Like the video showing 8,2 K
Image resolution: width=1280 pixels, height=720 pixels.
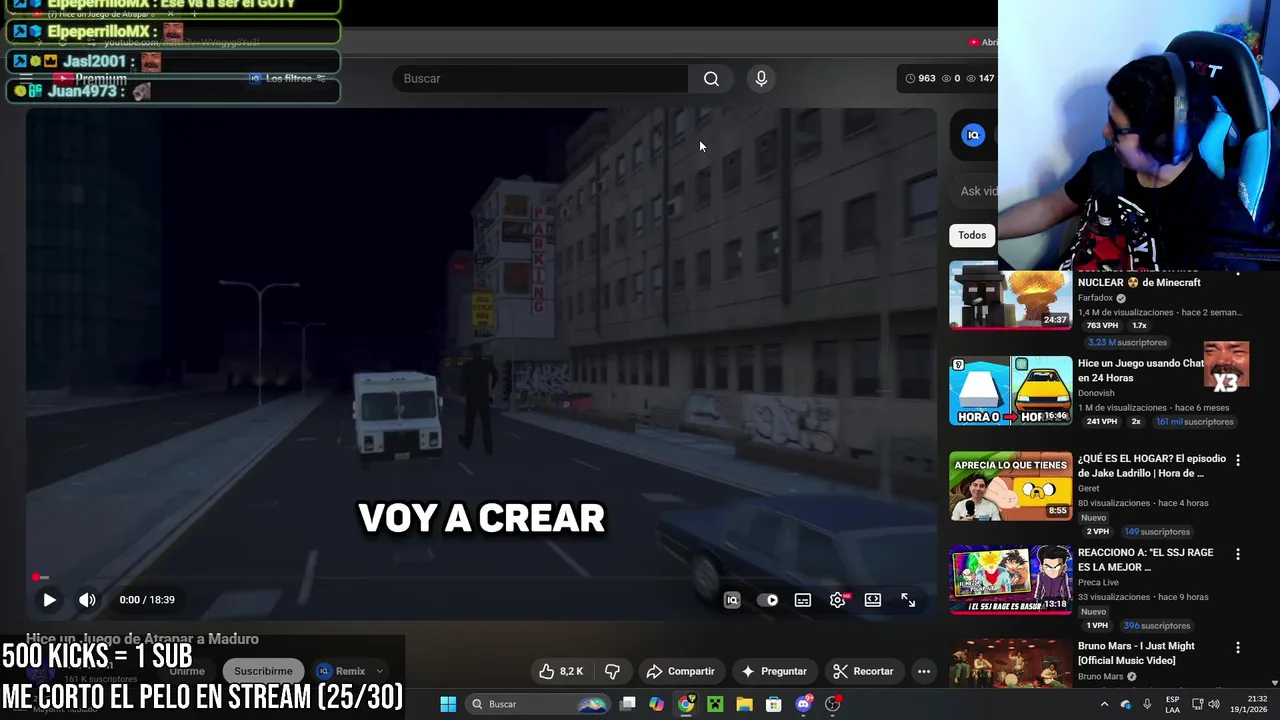pyautogui.click(x=561, y=671)
